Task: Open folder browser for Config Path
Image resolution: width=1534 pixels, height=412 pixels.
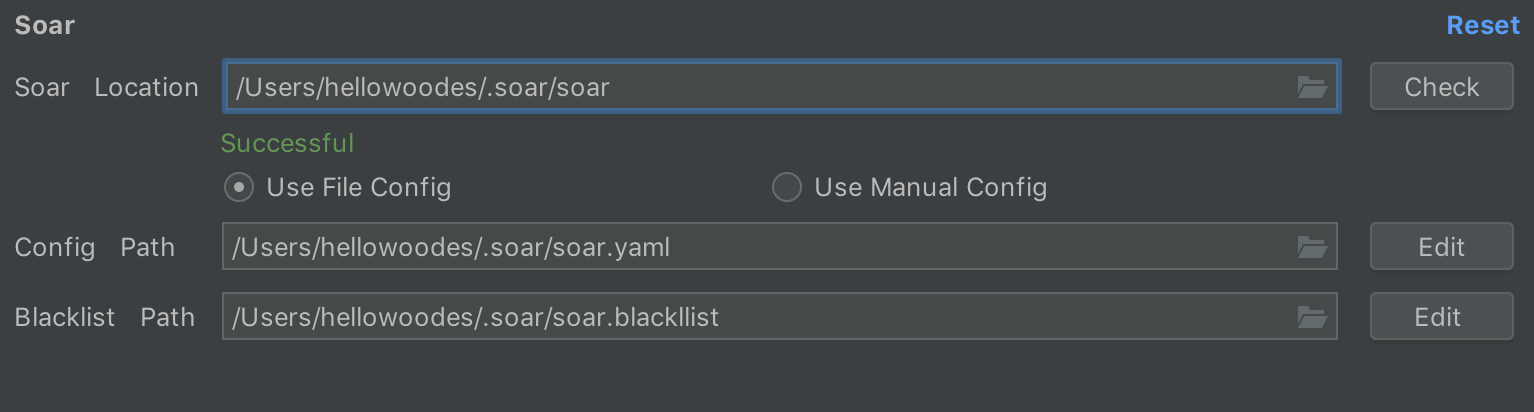Action: [x=1311, y=247]
